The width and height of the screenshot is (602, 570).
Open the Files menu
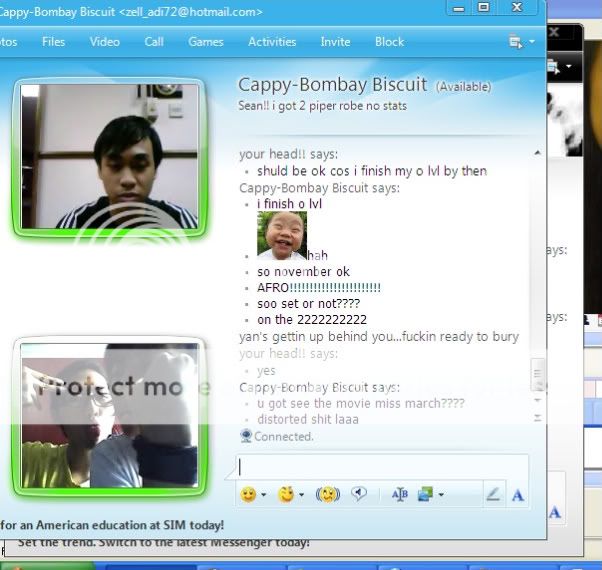click(x=53, y=41)
